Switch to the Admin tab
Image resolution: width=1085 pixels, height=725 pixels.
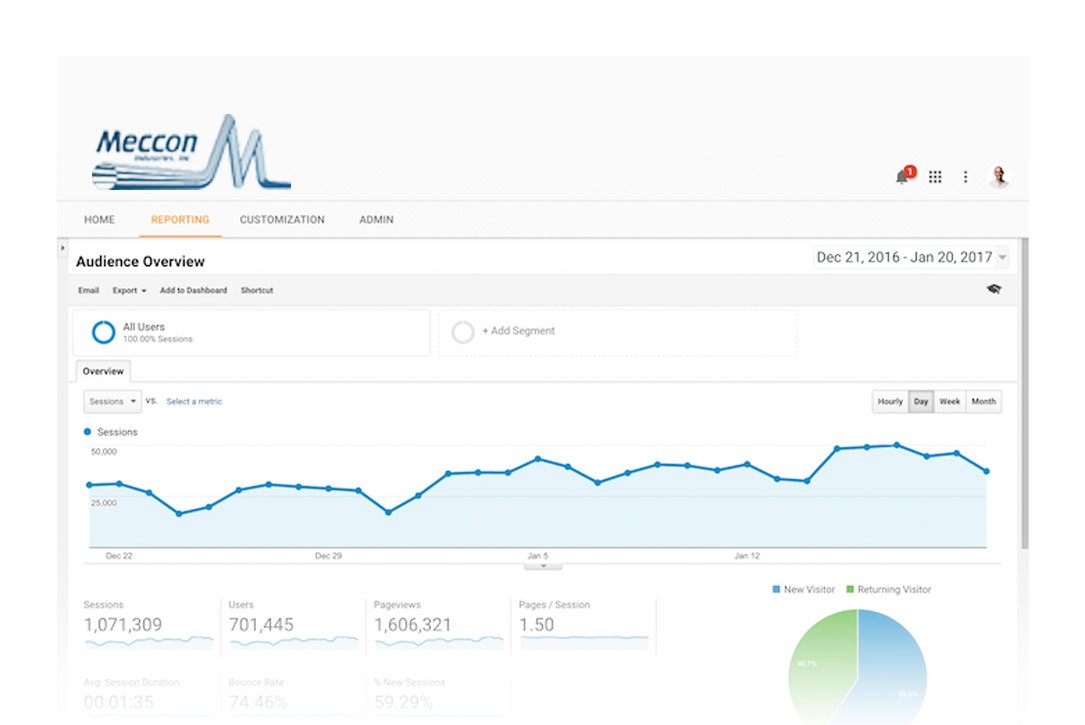[375, 219]
